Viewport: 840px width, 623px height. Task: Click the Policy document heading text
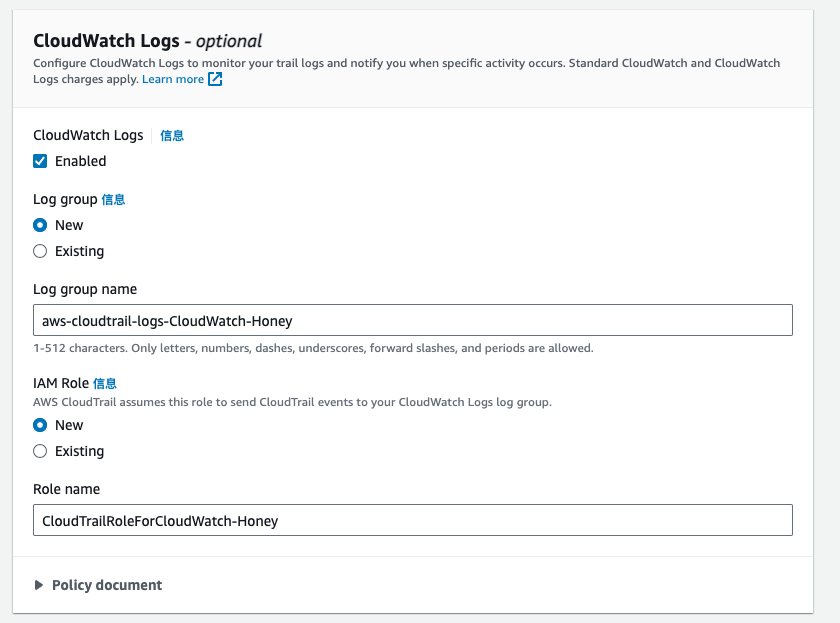tap(107, 585)
